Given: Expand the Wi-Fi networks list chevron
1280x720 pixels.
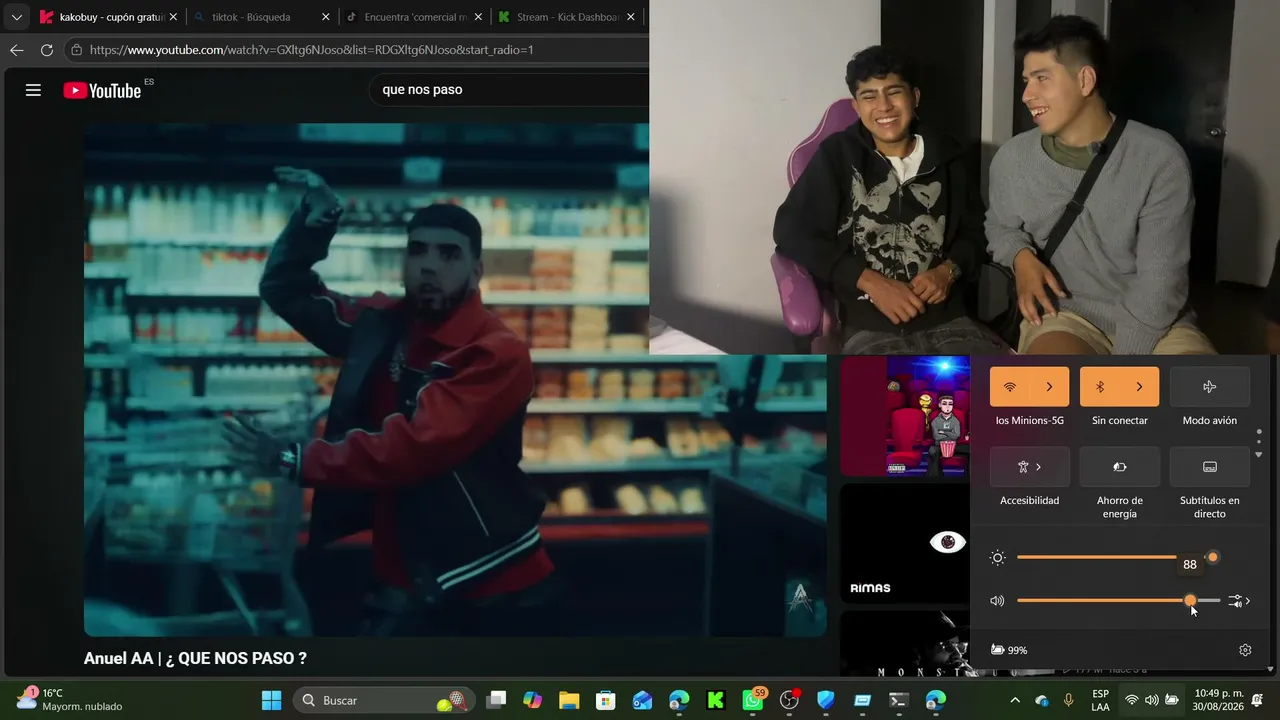Looking at the screenshot, I should 1049,387.
